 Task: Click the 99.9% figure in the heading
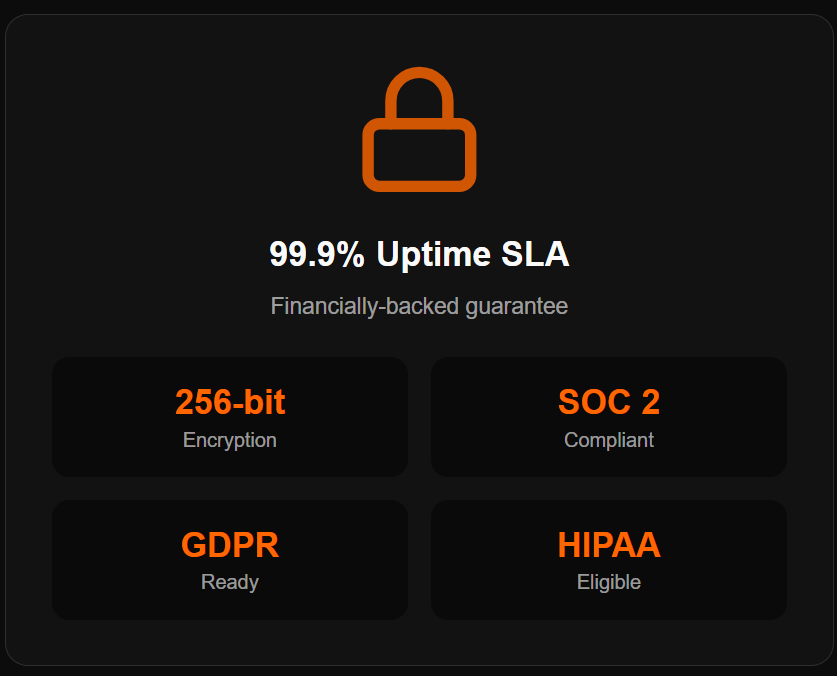pos(317,254)
